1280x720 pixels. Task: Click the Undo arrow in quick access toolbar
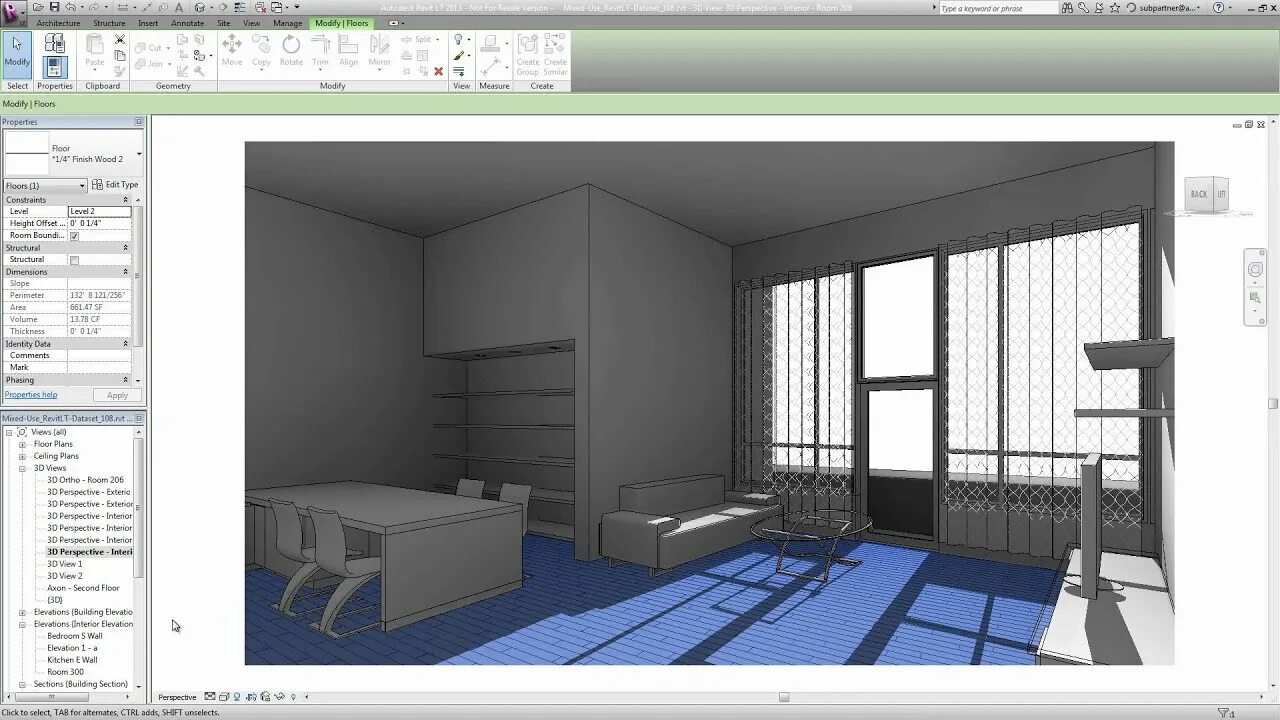click(x=71, y=8)
